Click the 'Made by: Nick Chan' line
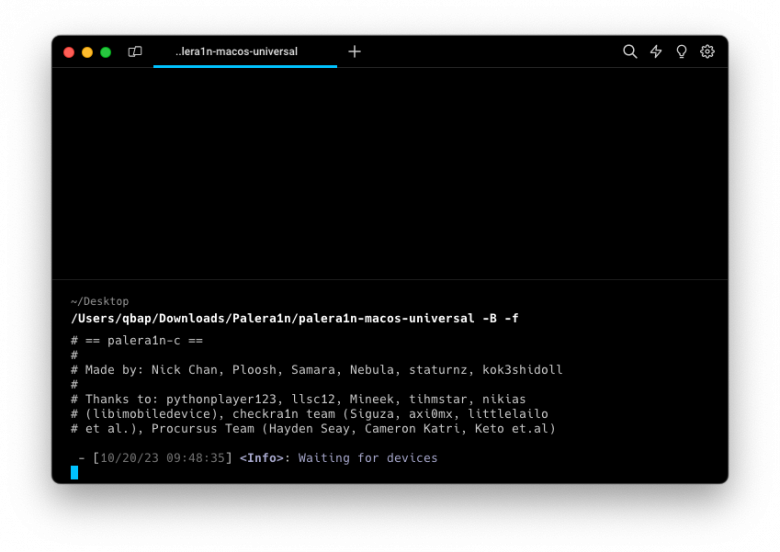This screenshot has width=780, height=552. [316, 370]
